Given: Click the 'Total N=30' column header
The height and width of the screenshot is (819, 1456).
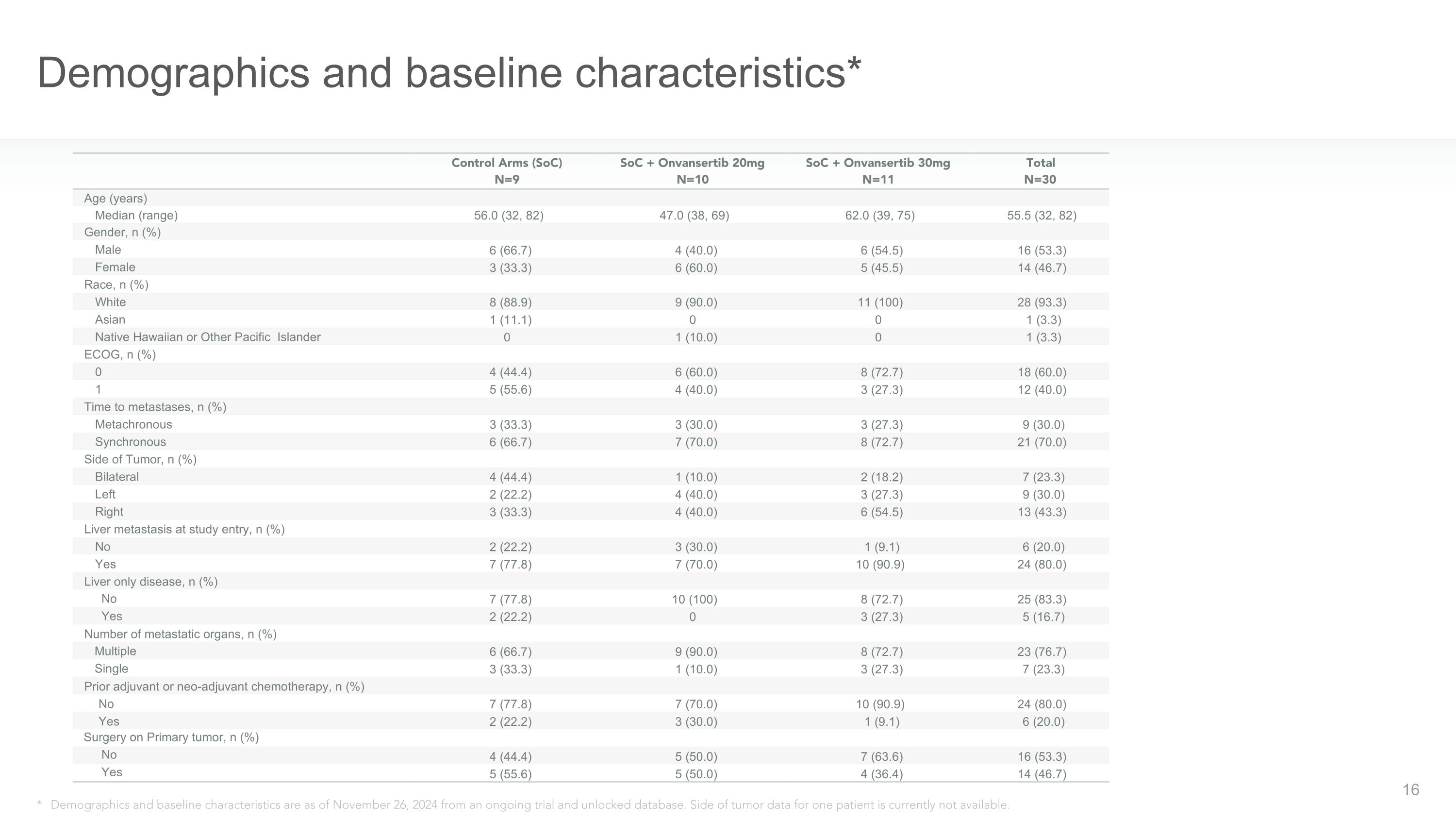Looking at the screenshot, I should (1040, 171).
